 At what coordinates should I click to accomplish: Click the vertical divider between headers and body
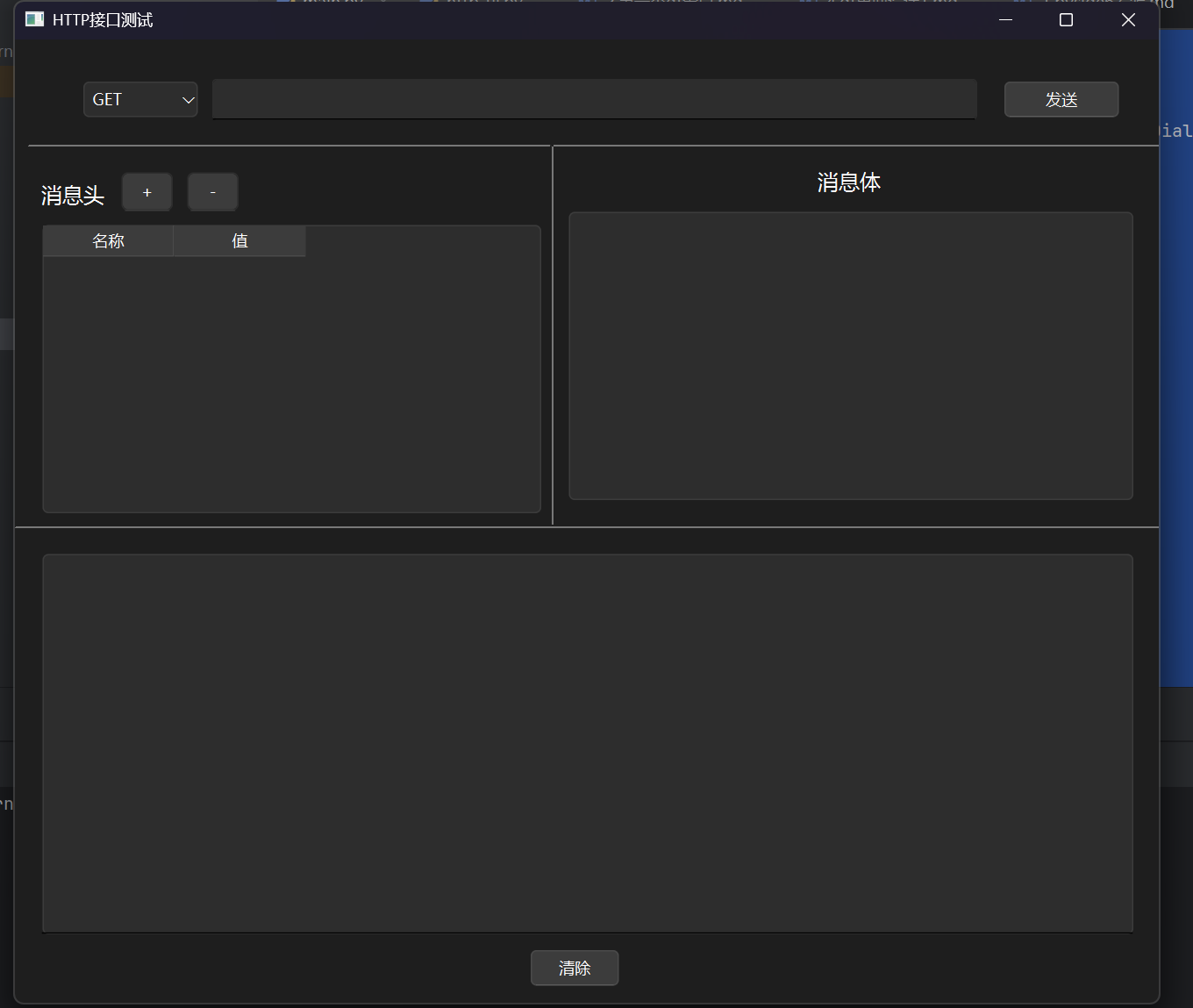553,335
